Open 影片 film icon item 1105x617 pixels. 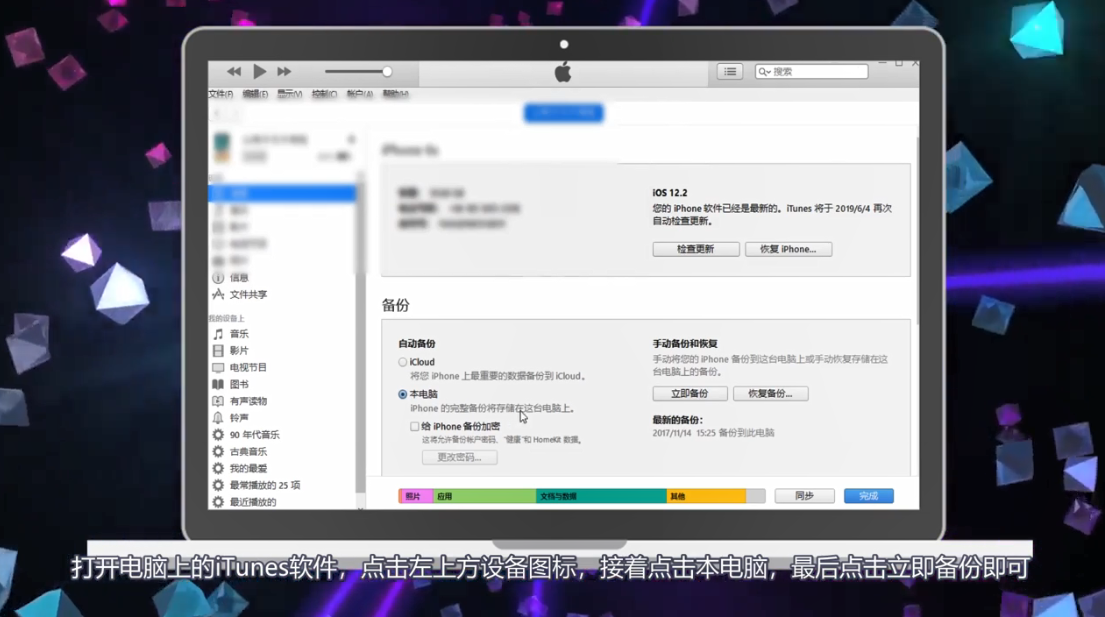(218, 351)
